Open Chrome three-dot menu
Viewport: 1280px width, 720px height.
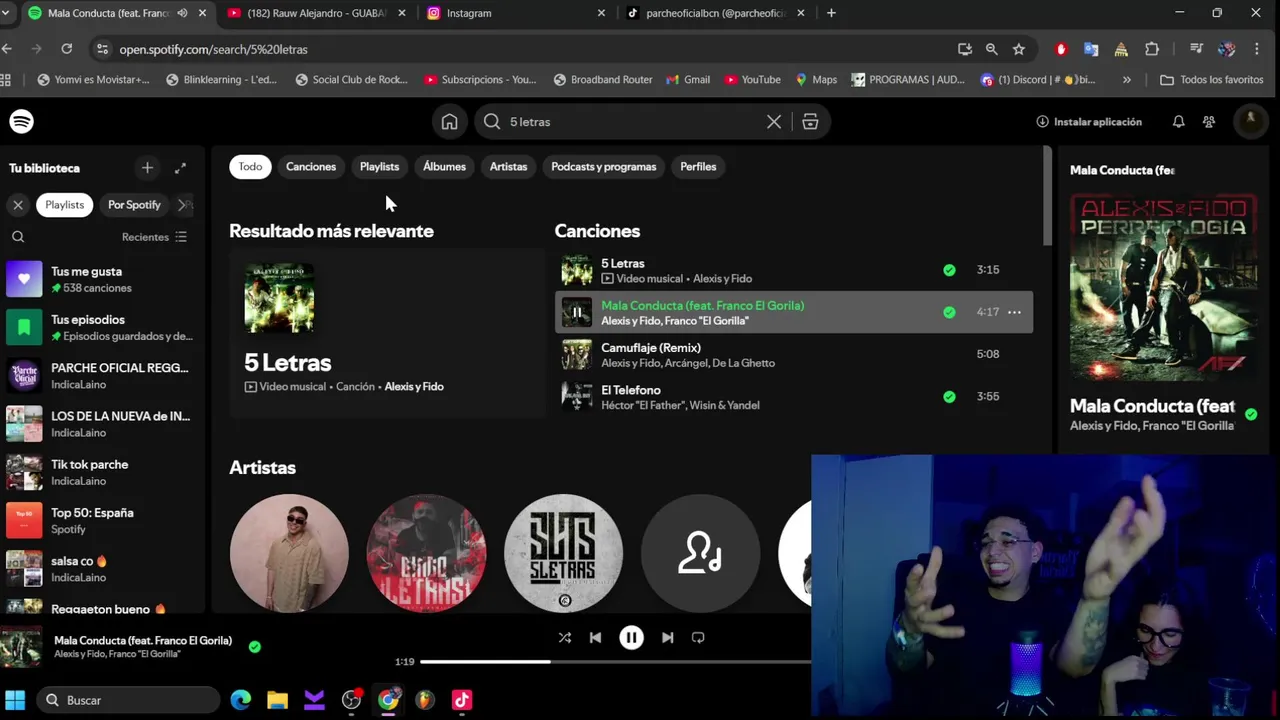click(x=1257, y=49)
